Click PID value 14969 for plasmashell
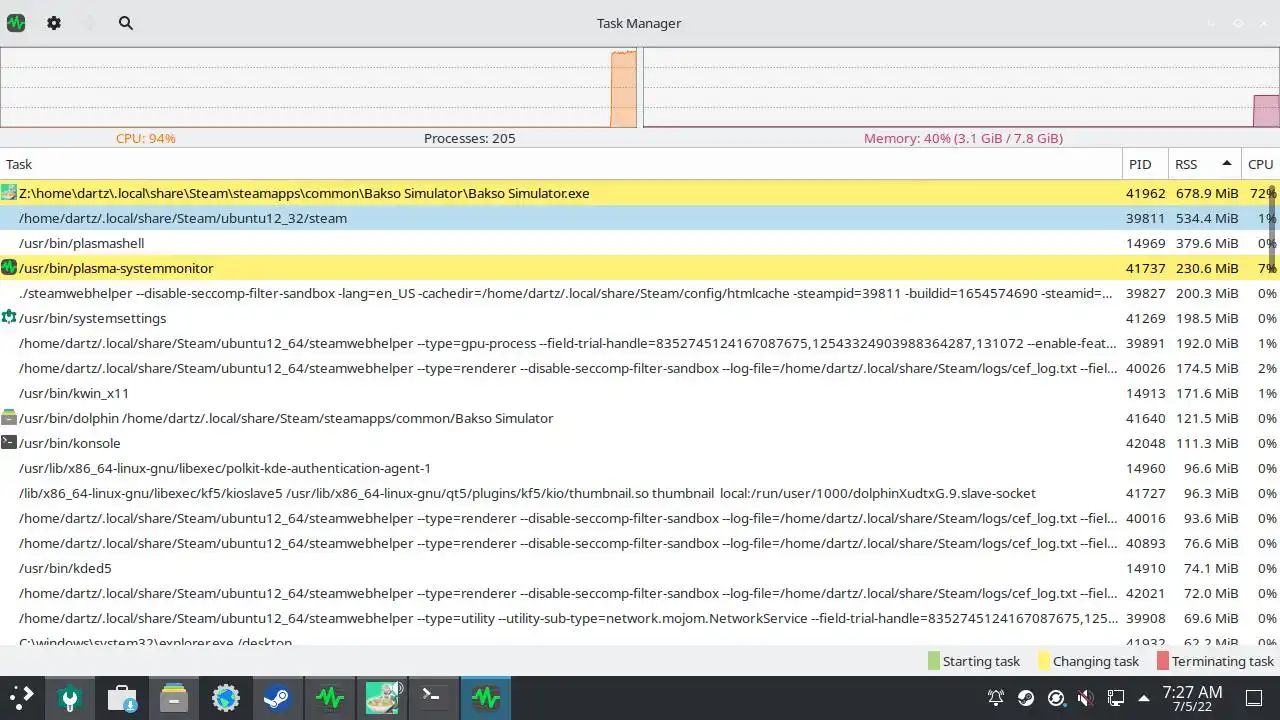The image size is (1280, 720). 1146,243
